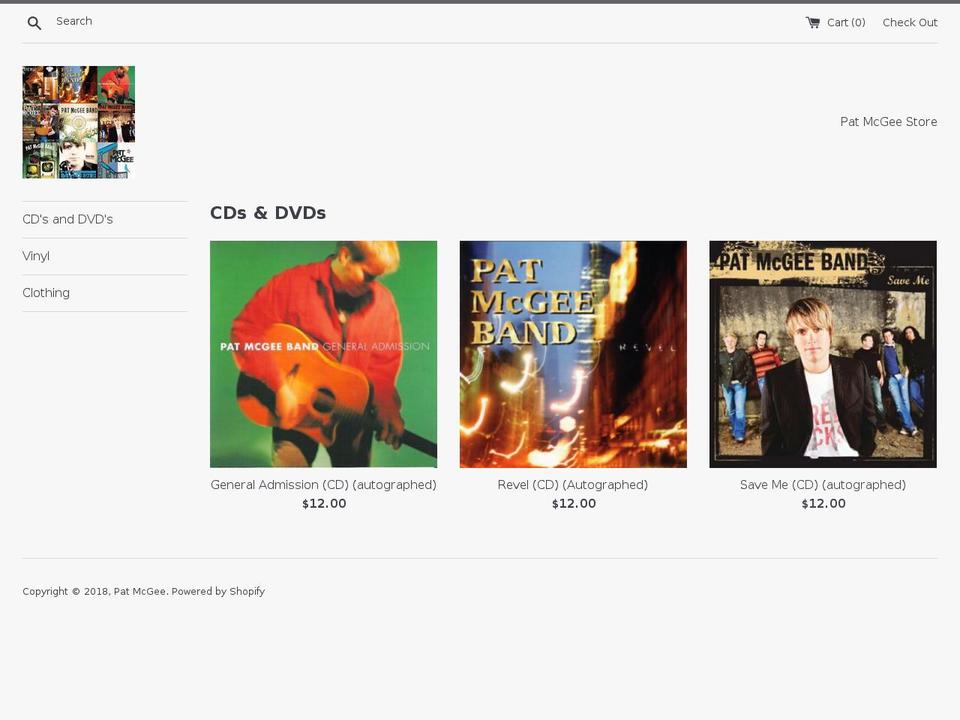
Task: Click Save Me (CD) (autographed) title
Action: click(823, 485)
